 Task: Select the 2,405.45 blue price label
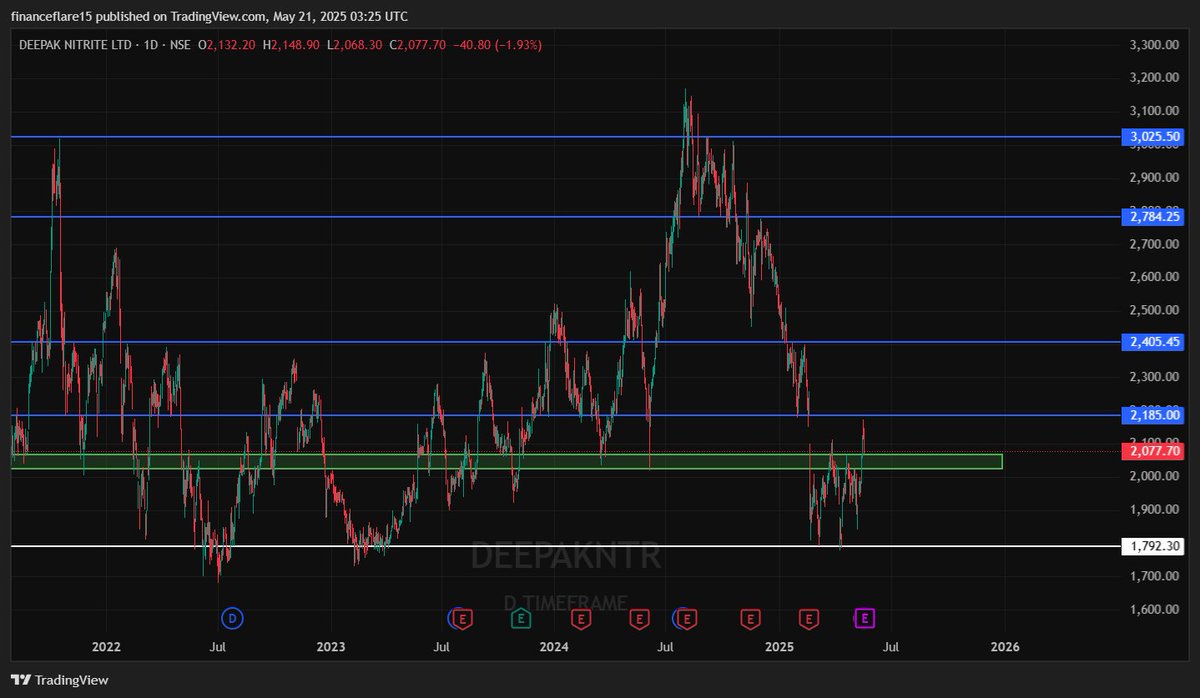pos(1155,342)
